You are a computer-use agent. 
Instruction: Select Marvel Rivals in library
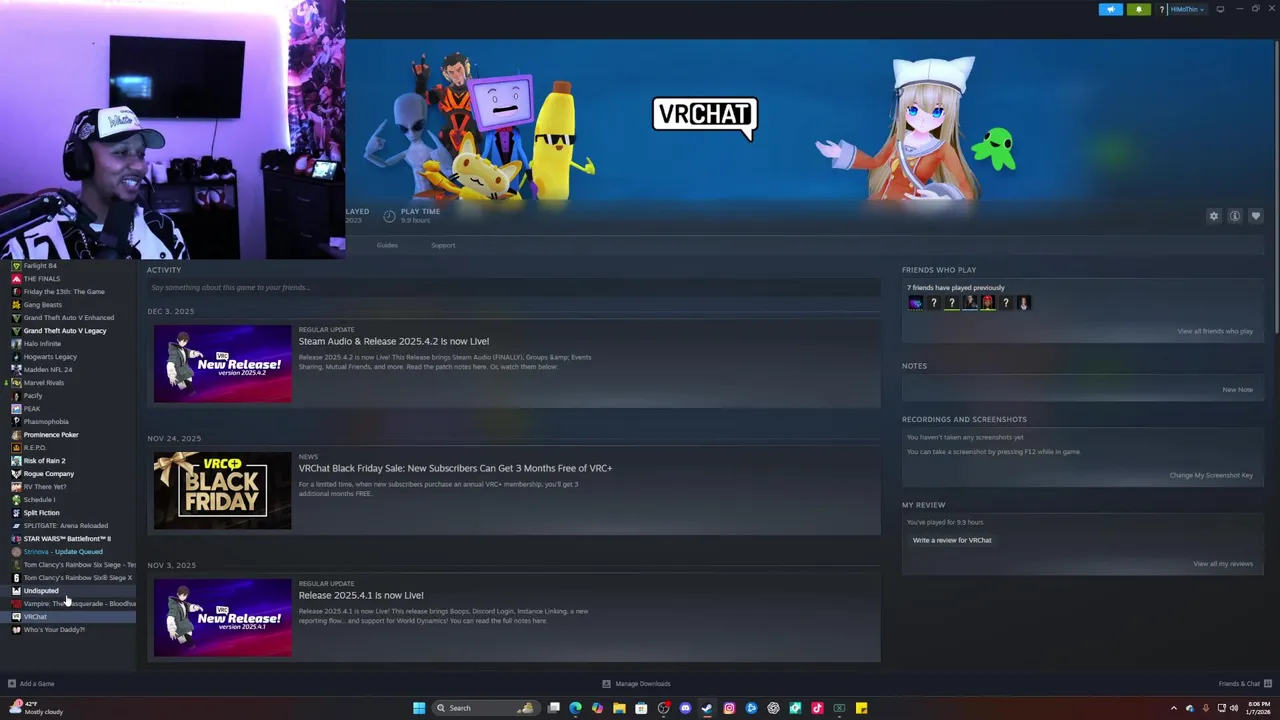point(44,383)
